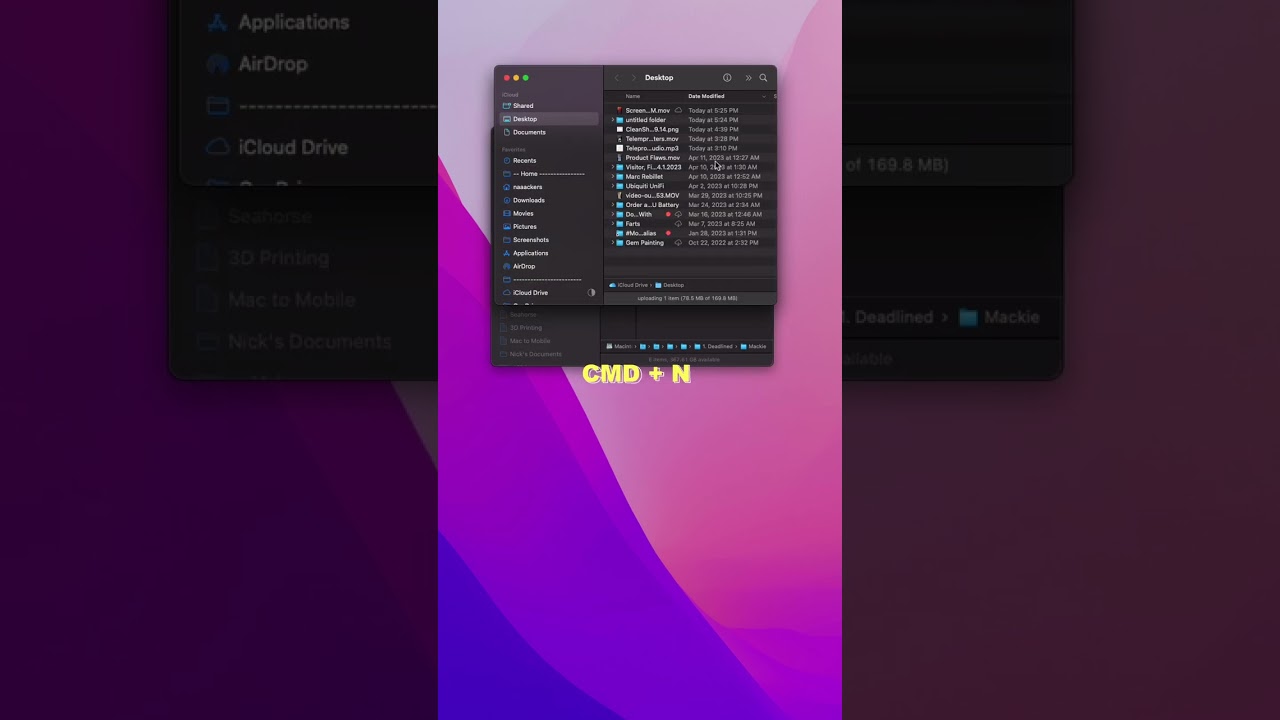Expand the Do...With folder
1280x720 pixels.
click(613, 214)
